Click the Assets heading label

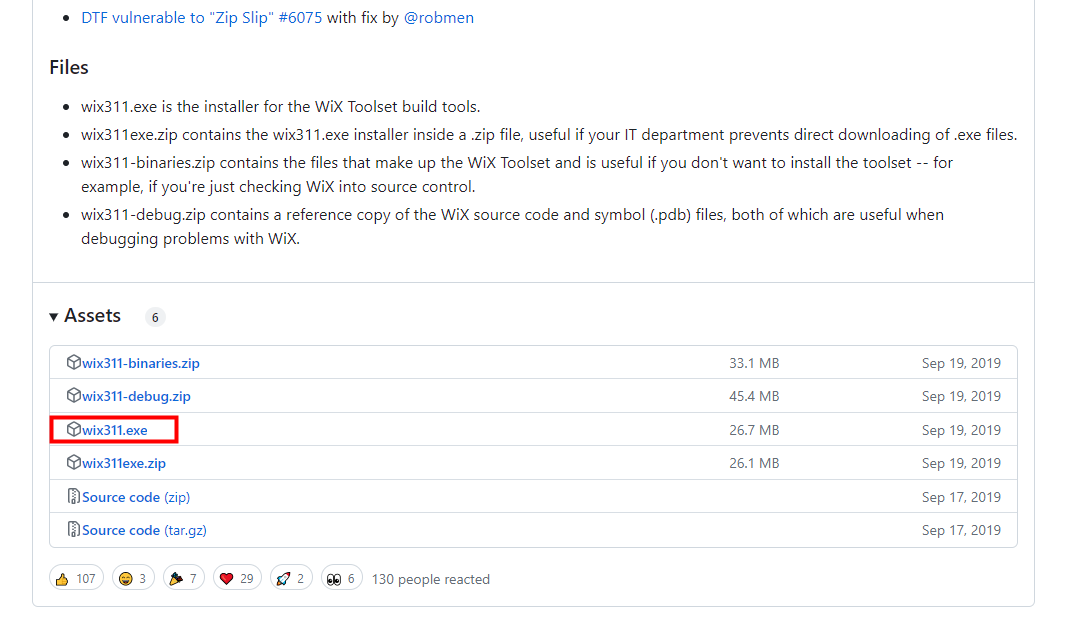[93, 316]
